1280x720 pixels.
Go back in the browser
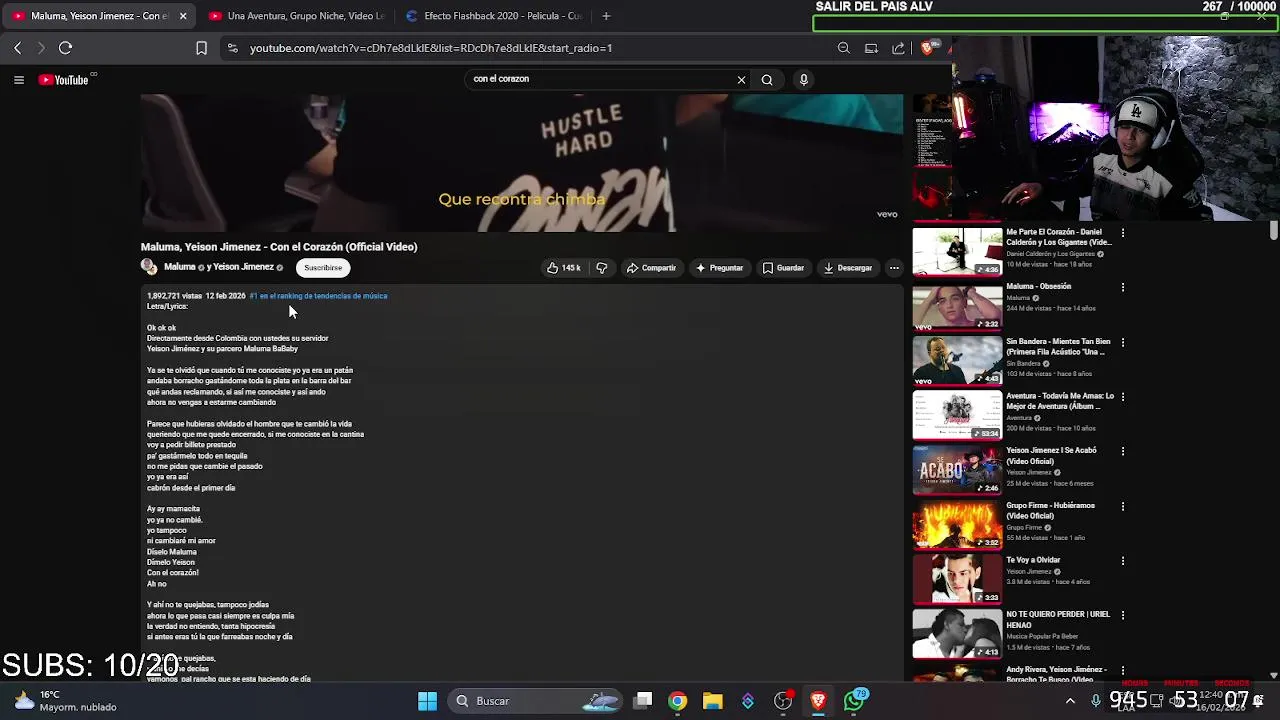pos(18,48)
